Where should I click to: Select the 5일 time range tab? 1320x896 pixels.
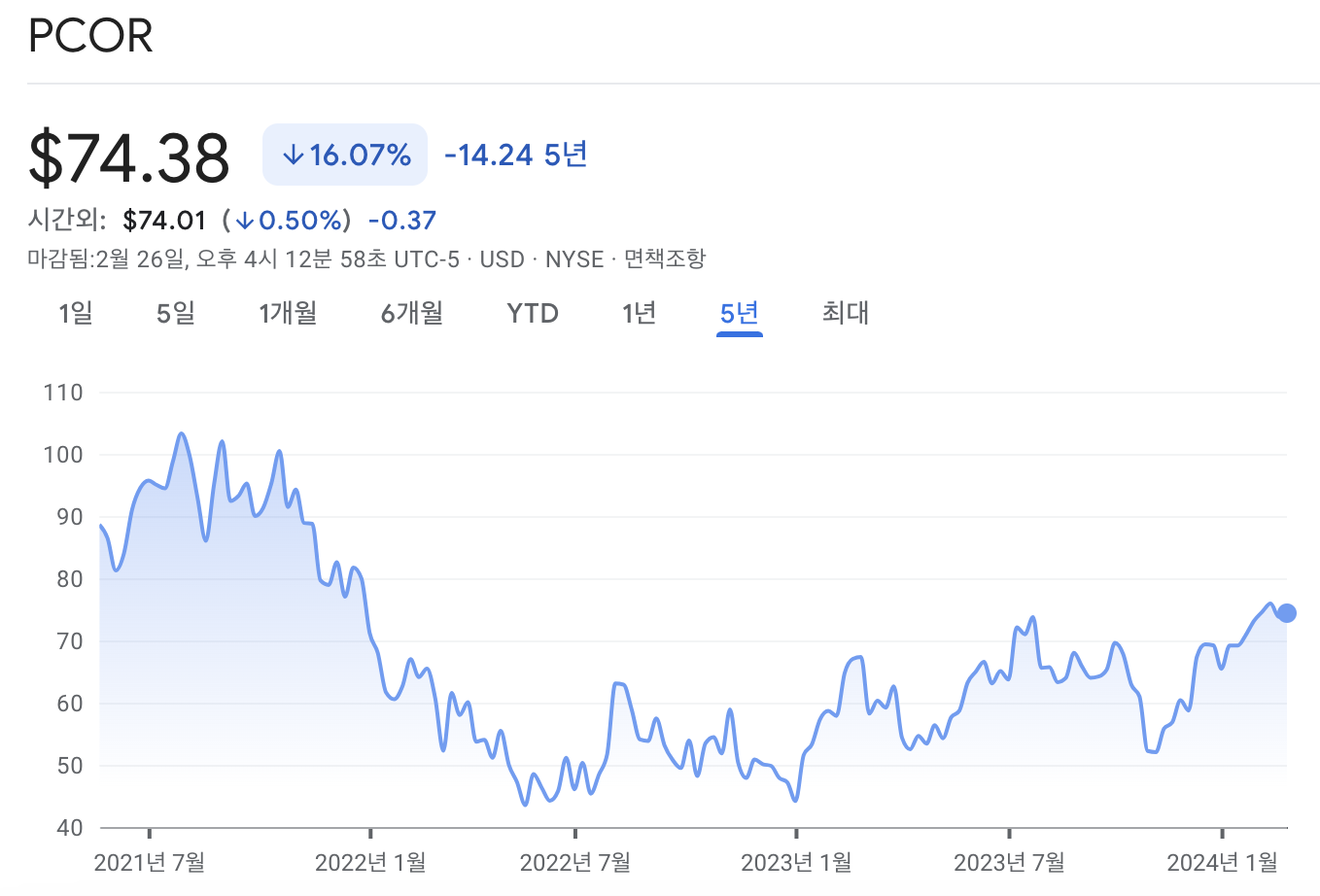pos(176,313)
